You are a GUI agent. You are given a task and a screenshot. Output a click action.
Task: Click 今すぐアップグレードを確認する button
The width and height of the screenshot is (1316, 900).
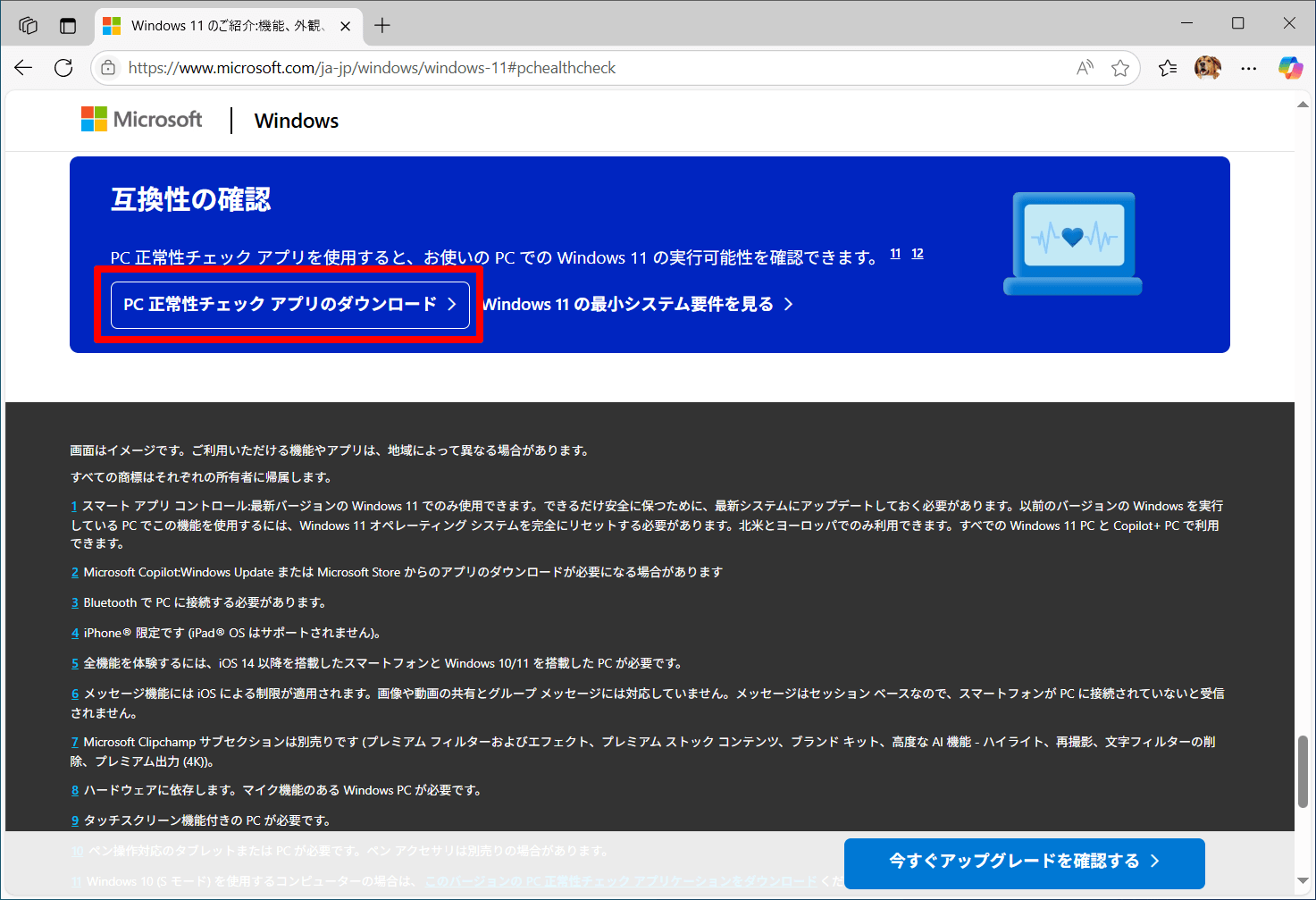click(x=1024, y=862)
